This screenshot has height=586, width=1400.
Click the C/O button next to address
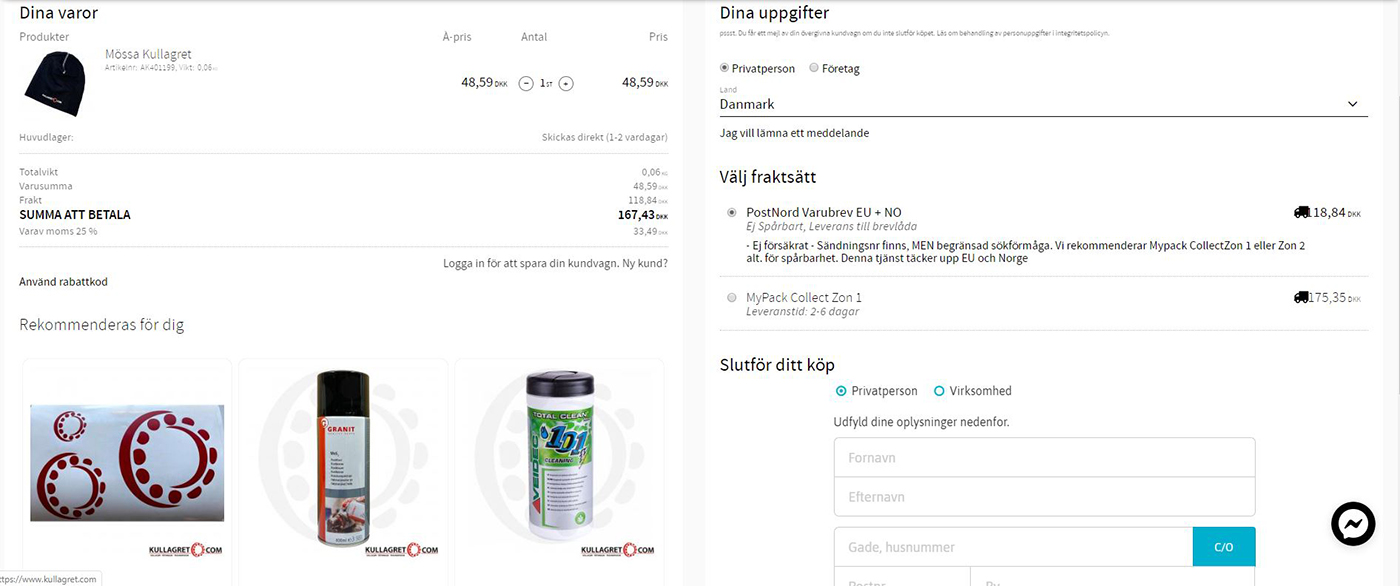pyautogui.click(x=1224, y=547)
